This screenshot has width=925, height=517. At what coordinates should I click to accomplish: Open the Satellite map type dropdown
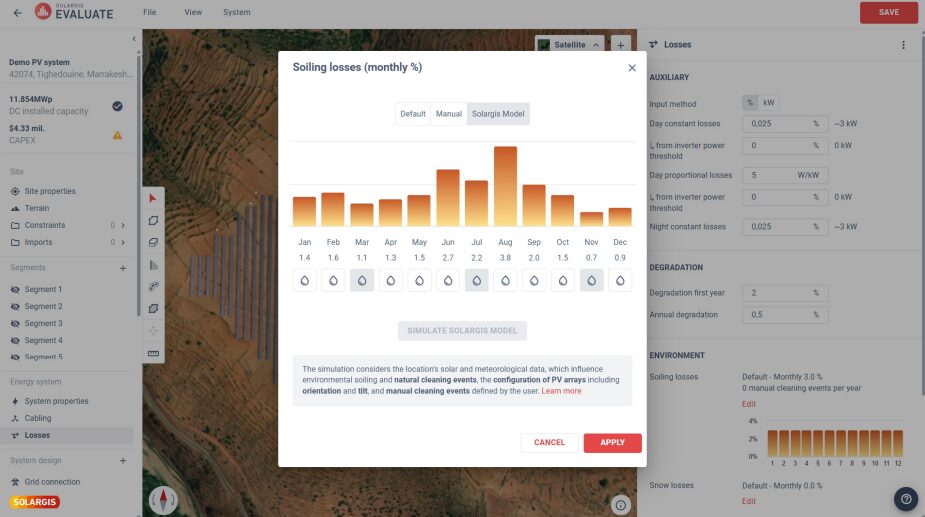click(571, 45)
